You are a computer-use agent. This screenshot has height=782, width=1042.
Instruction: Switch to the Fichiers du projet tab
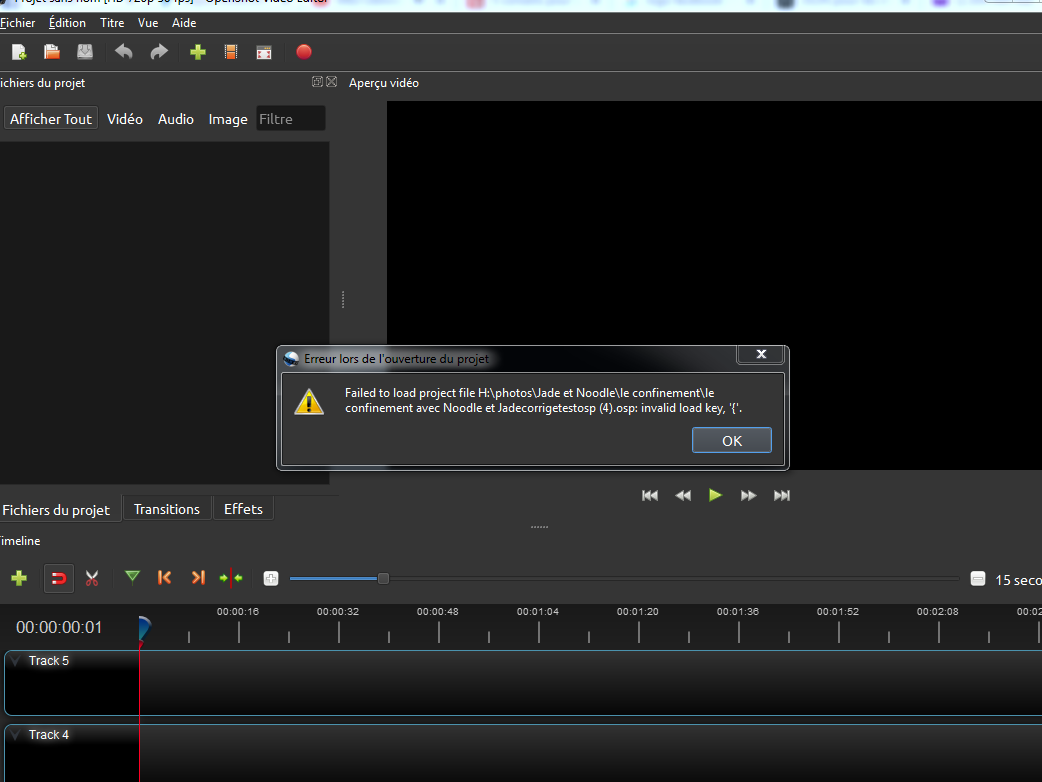click(x=58, y=510)
